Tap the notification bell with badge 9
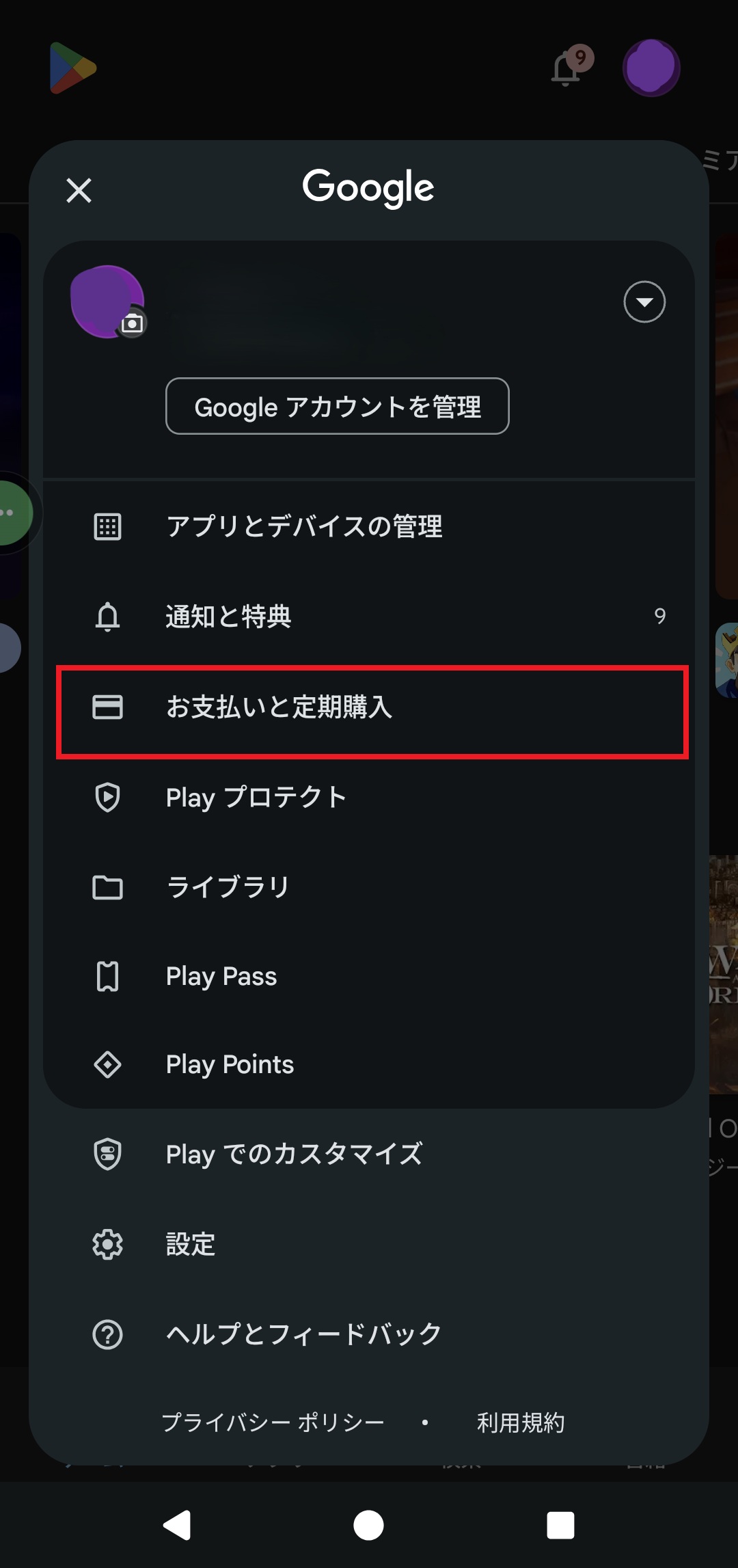 571,66
